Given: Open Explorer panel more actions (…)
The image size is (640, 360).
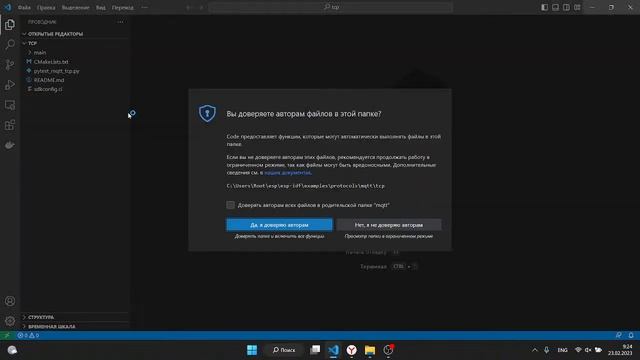Looking at the screenshot, I should (120, 22).
